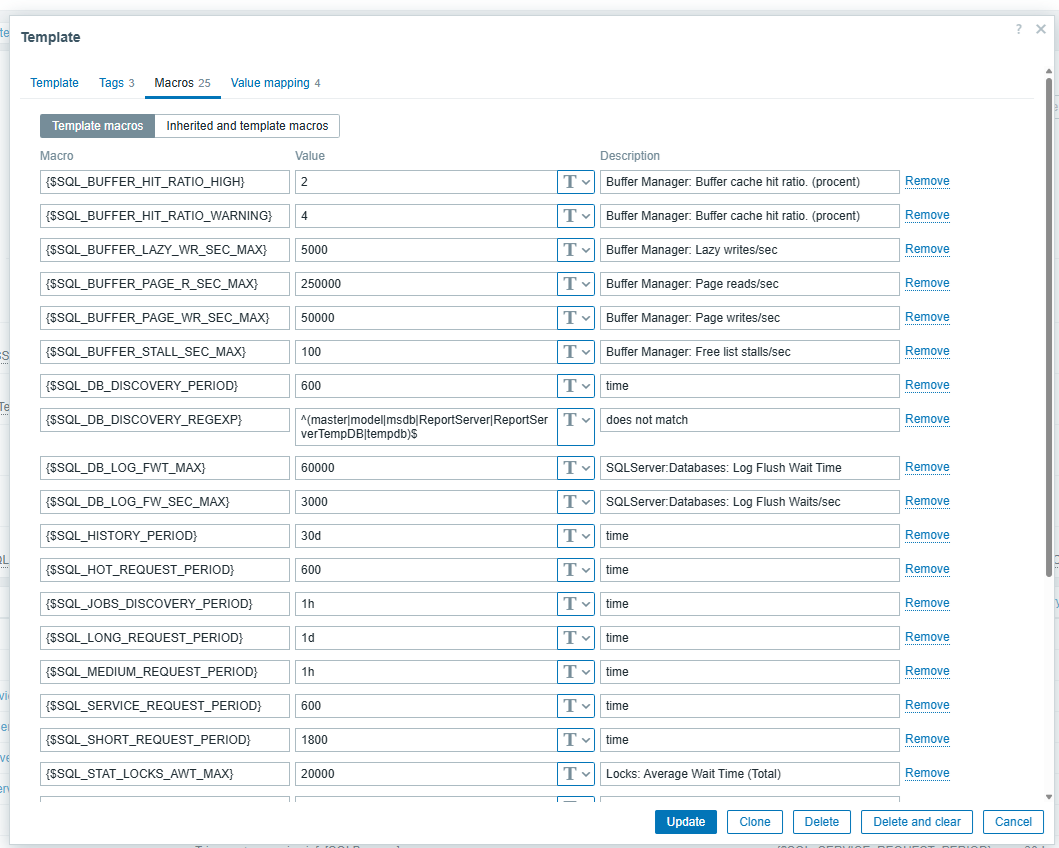Edit macro name field {$SQL_LONG_REQUEST_PERIOD}
1059x848 pixels.
point(165,637)
